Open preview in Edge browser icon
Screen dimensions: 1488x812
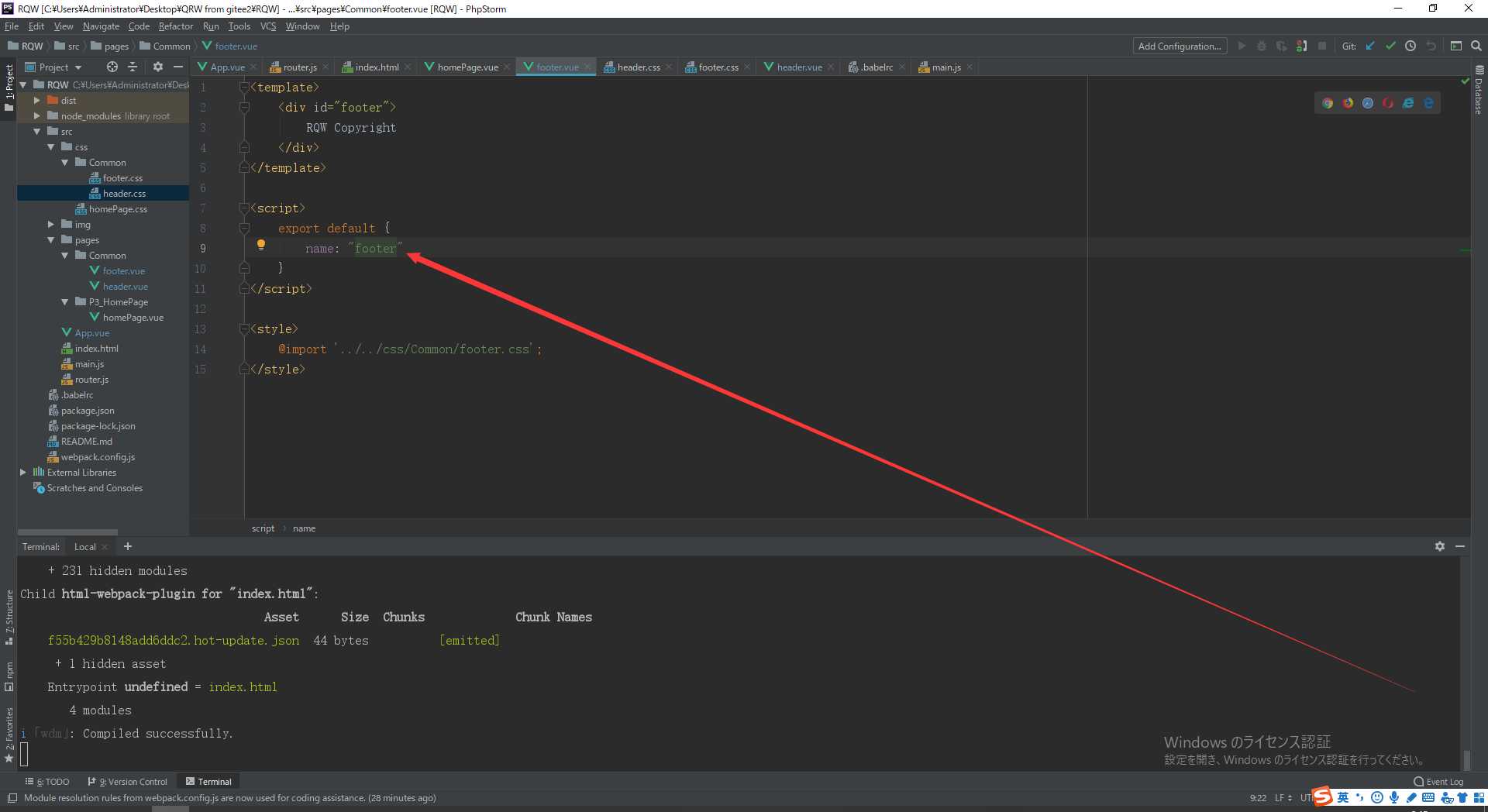(1428, 103)
